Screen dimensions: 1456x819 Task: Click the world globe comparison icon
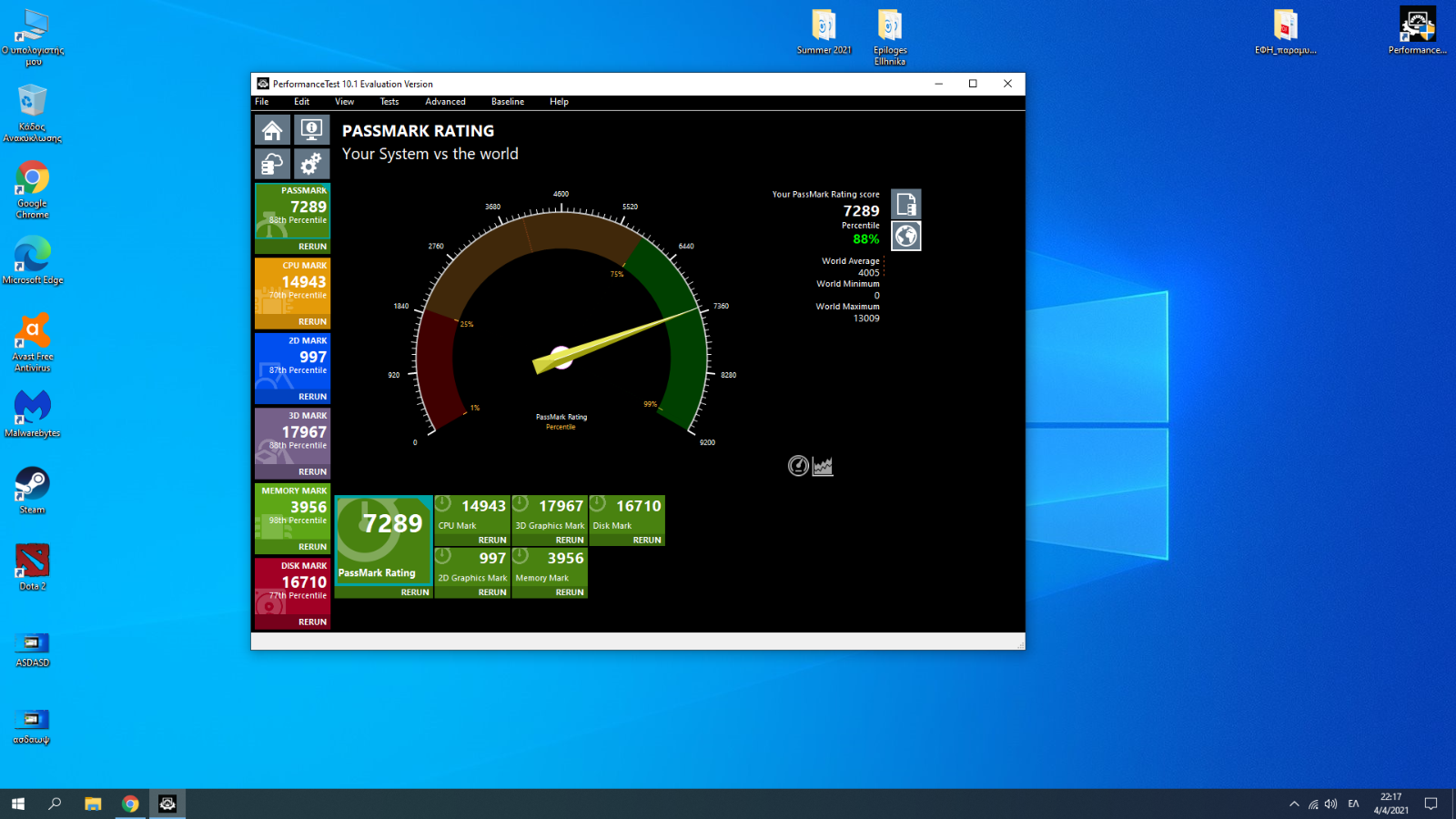[x=906, y=236]
